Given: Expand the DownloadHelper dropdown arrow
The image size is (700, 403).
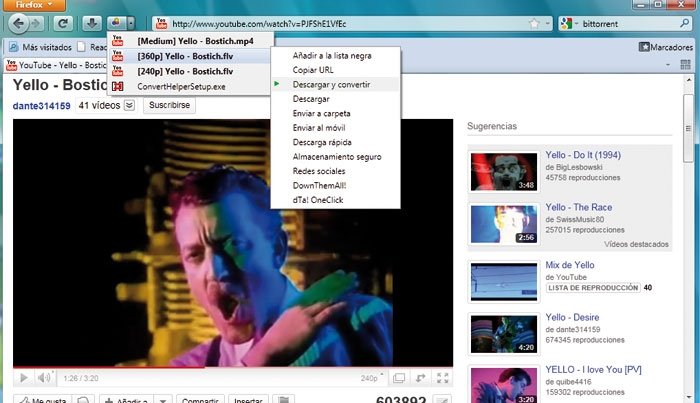Looking at the screenshot, I should 131,23.
